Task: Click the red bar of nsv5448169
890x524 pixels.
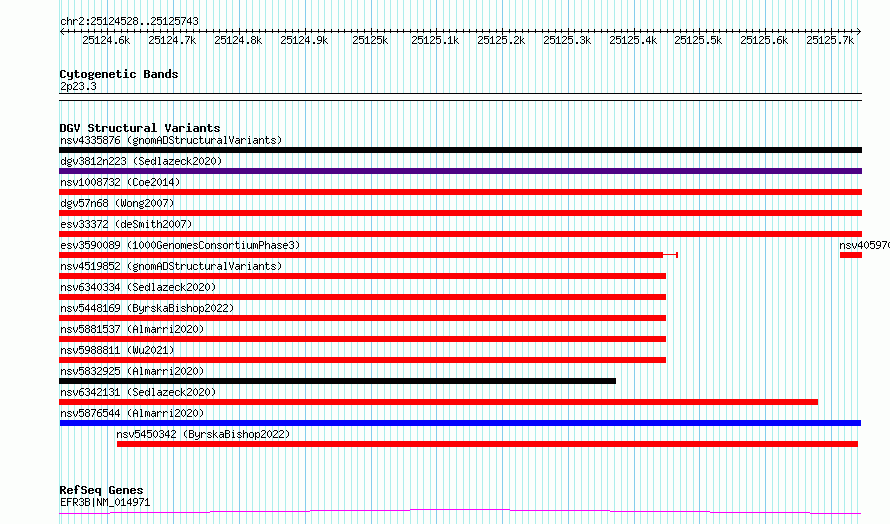Action: point(362,318)
